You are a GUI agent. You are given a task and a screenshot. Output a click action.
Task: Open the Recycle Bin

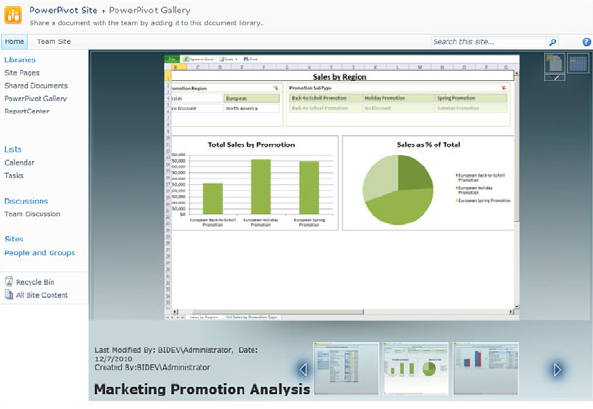[29, 282]
